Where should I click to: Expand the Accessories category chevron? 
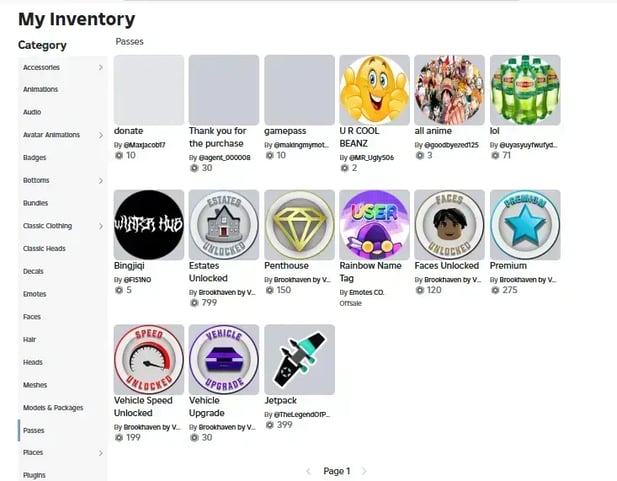click(x=101, y=68)
